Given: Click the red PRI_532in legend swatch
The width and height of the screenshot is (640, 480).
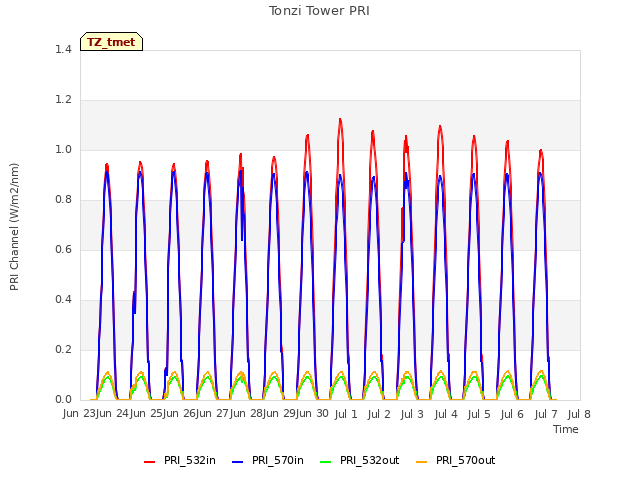Looking at the screenshot, I should click(x=149, y=461).
